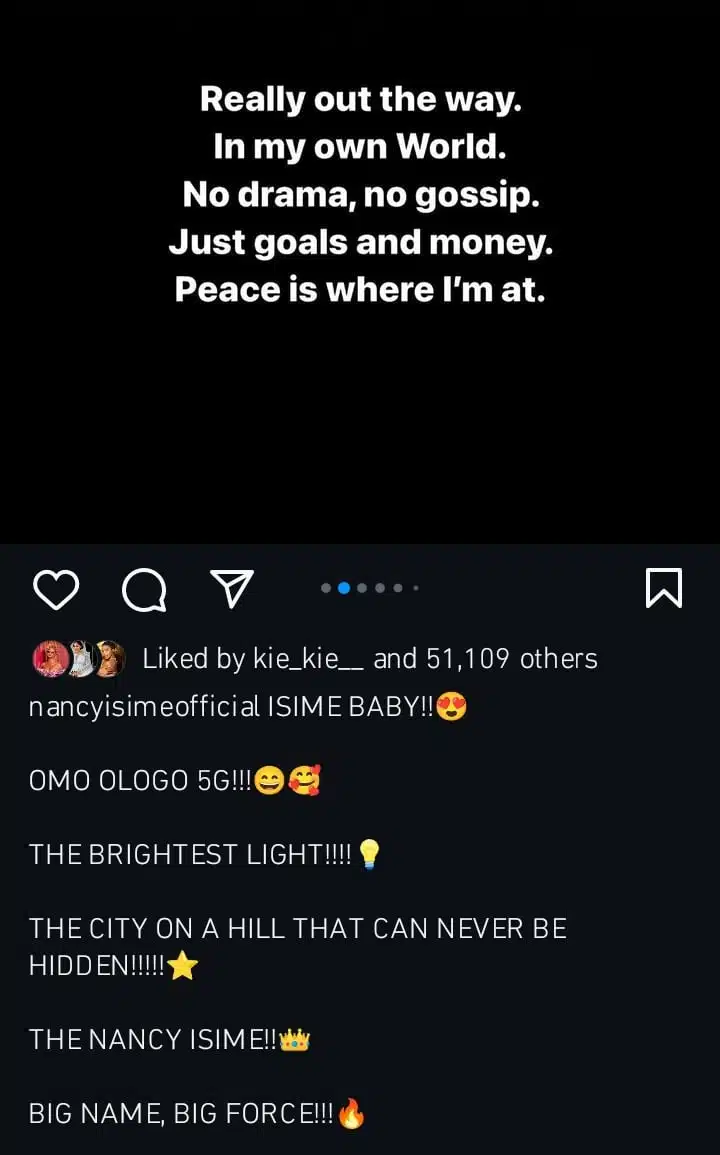Open the second liker's profile avatar

pos(82,658)
